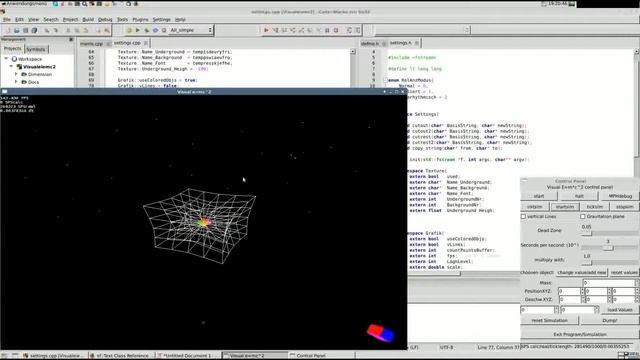
Task: Click the Dead Zone slider handle
Action: click(x=587, y=233)
